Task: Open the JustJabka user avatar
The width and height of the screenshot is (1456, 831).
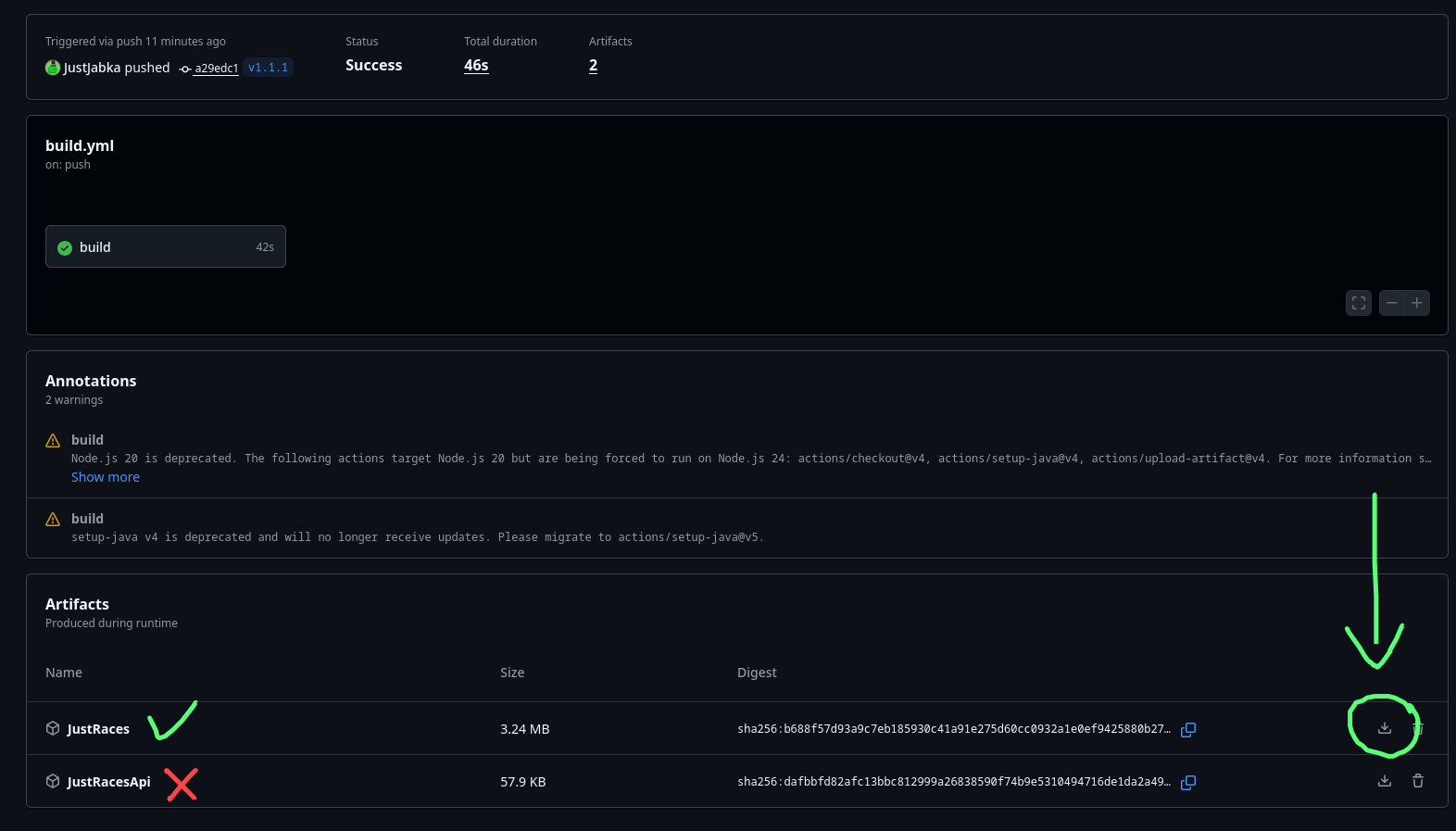Action: (53, 68)
